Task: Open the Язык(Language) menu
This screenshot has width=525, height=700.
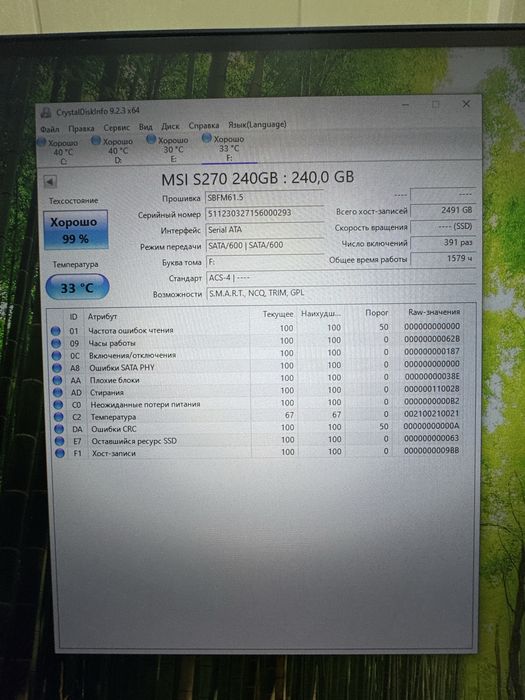Action: (x=257, y=124)
